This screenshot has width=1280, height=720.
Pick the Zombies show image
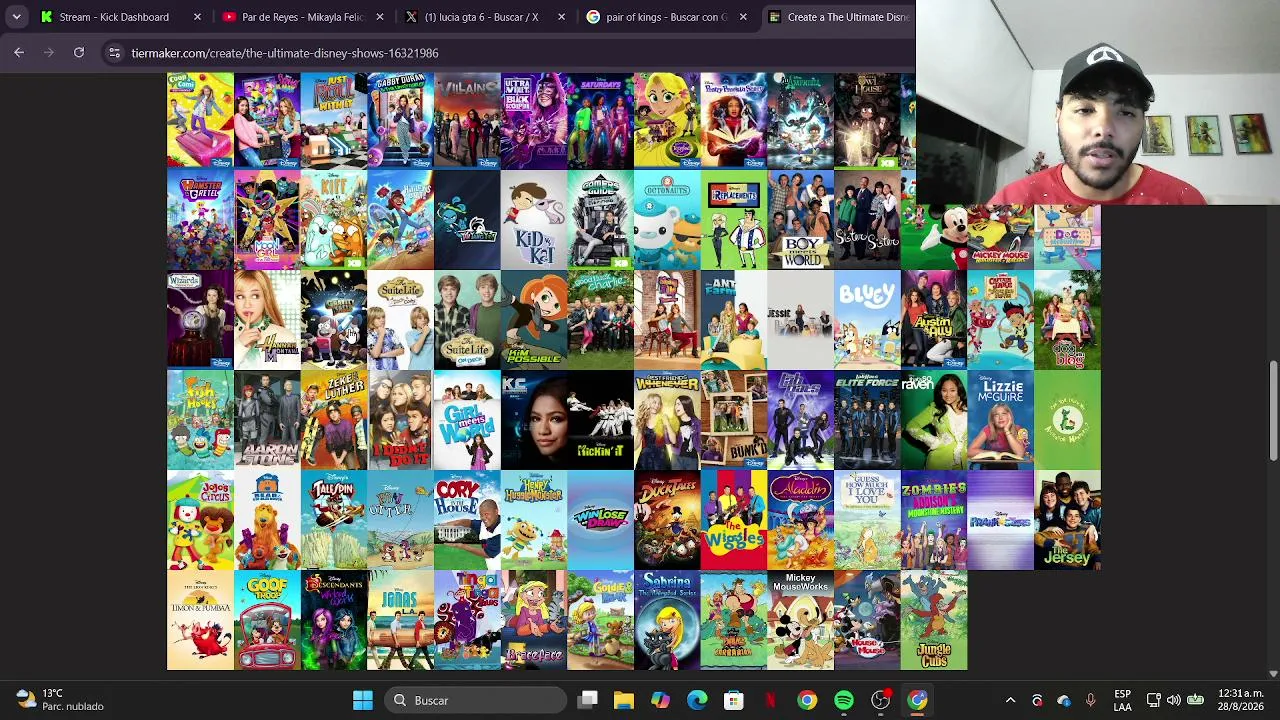[x=934, y=520]
